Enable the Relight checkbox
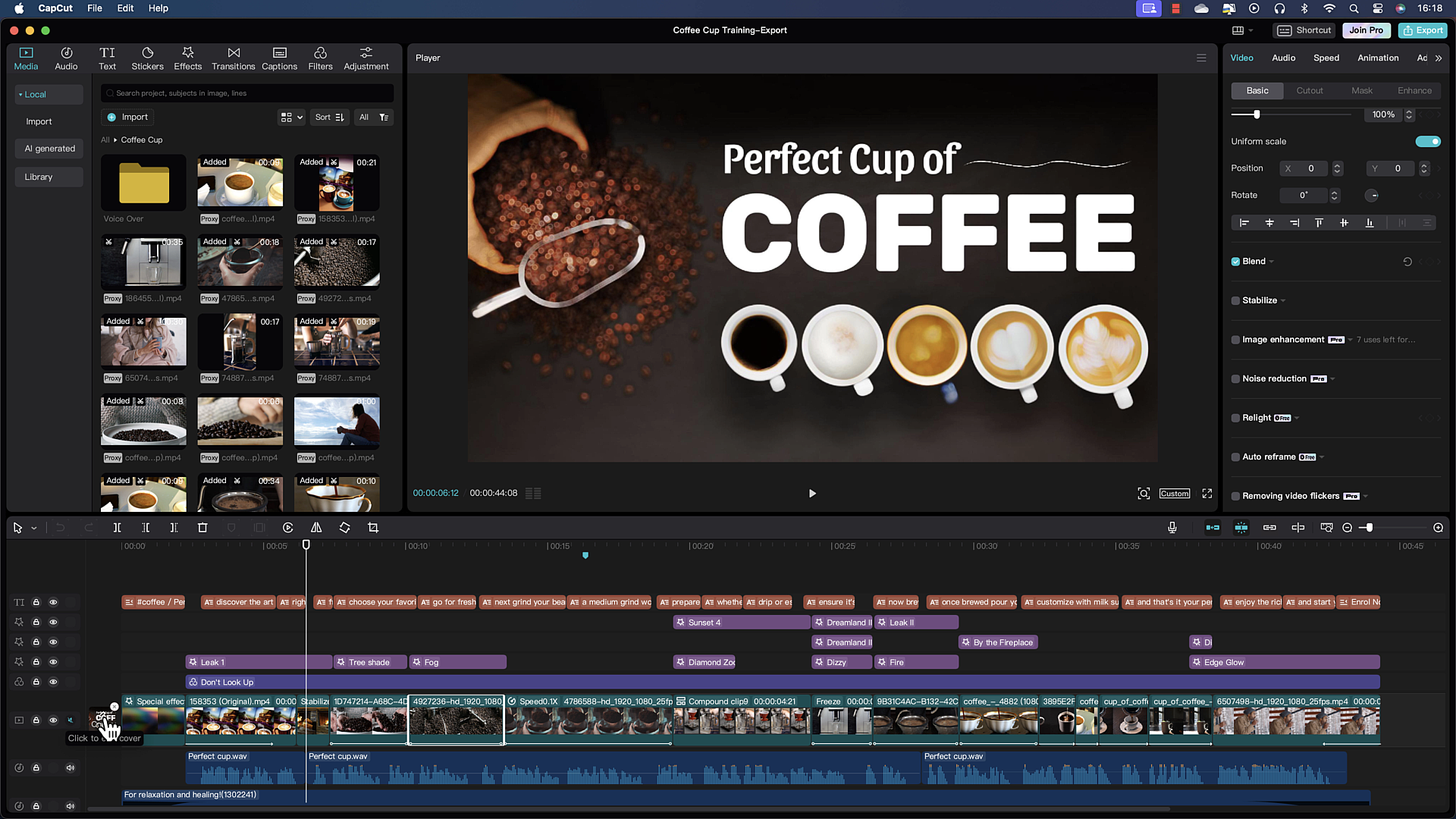The width and height of the screenshot is (1456, 819). coord(1235,418)
